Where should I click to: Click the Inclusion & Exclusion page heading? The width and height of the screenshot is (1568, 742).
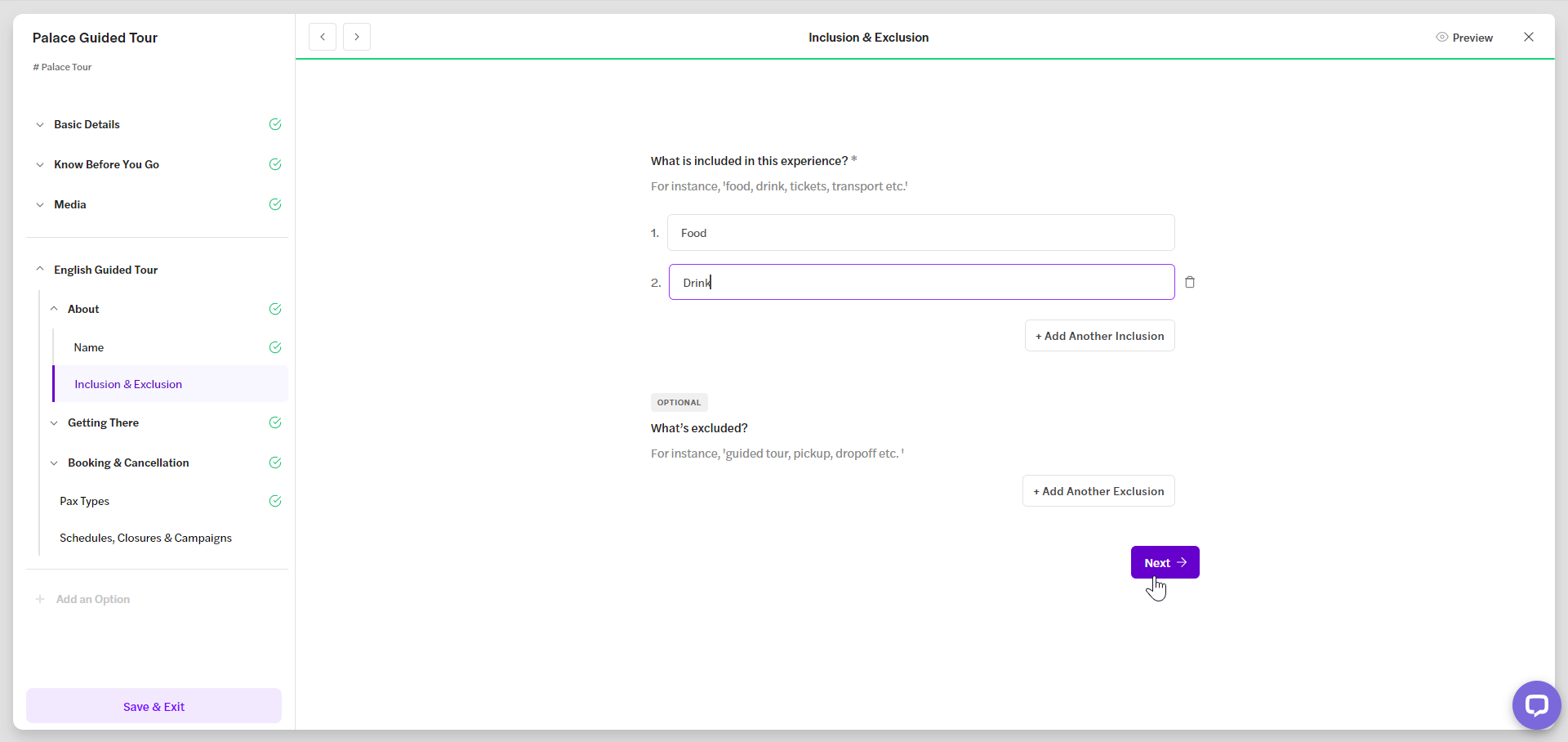868,38
